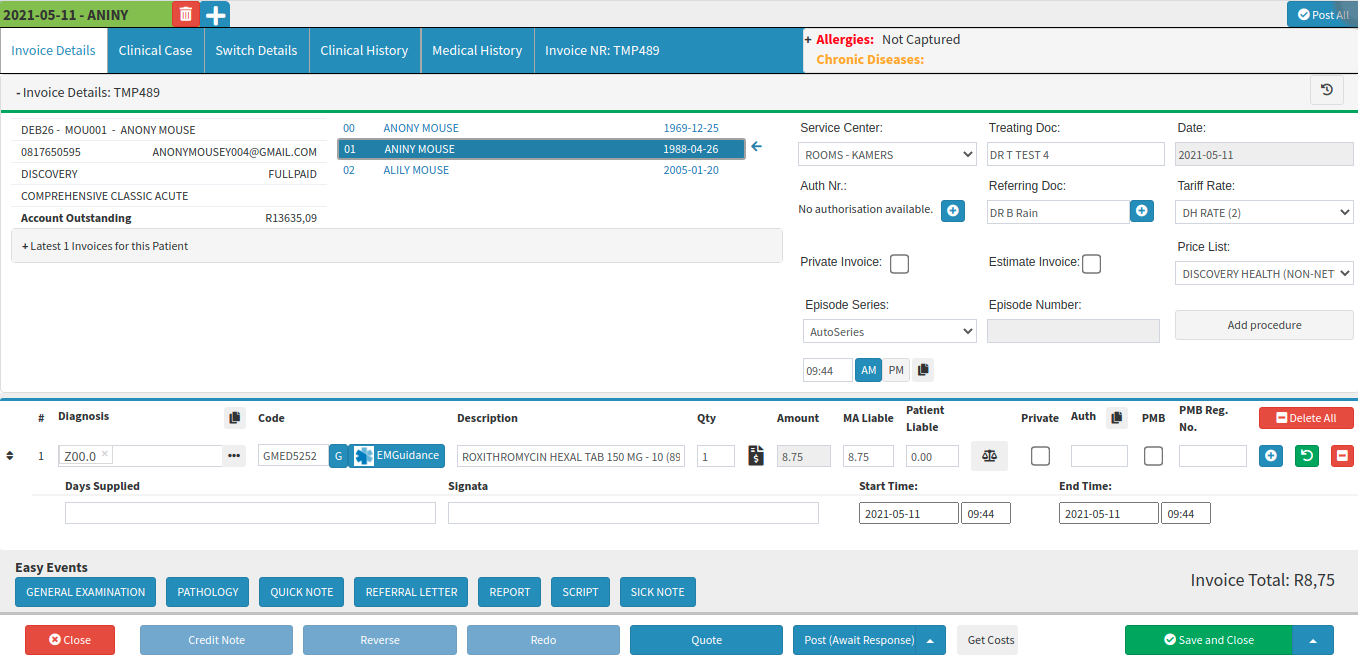The image size is (1358, 664).
Task: Switch to the Clinical Case tab
Action: [x=155, y=50]
